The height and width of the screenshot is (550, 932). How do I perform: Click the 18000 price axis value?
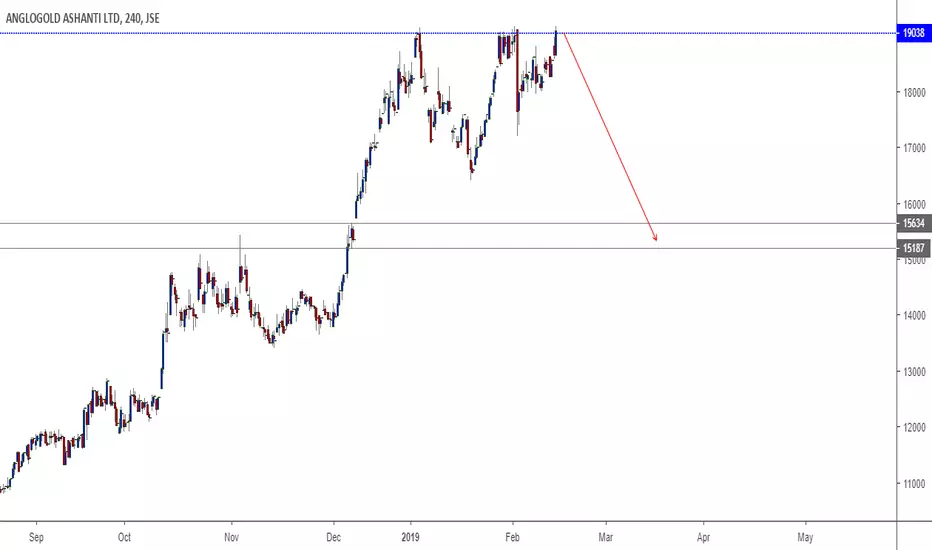pos(914,93)
